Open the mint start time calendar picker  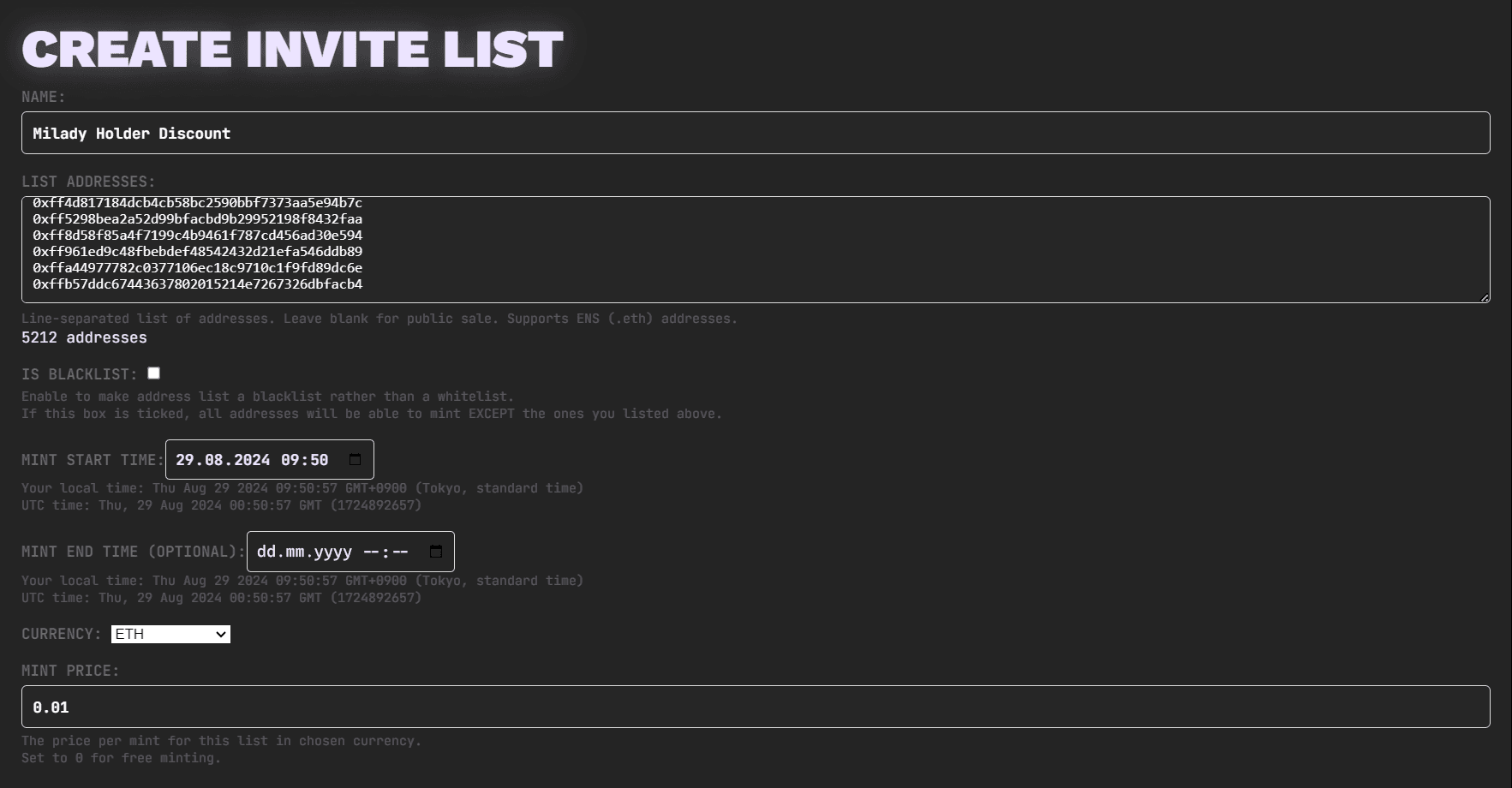(355, 459)
